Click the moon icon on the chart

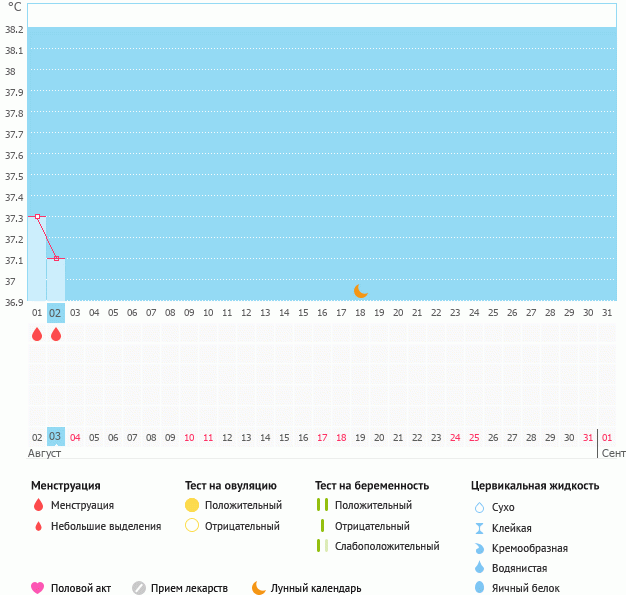point(361,291)
